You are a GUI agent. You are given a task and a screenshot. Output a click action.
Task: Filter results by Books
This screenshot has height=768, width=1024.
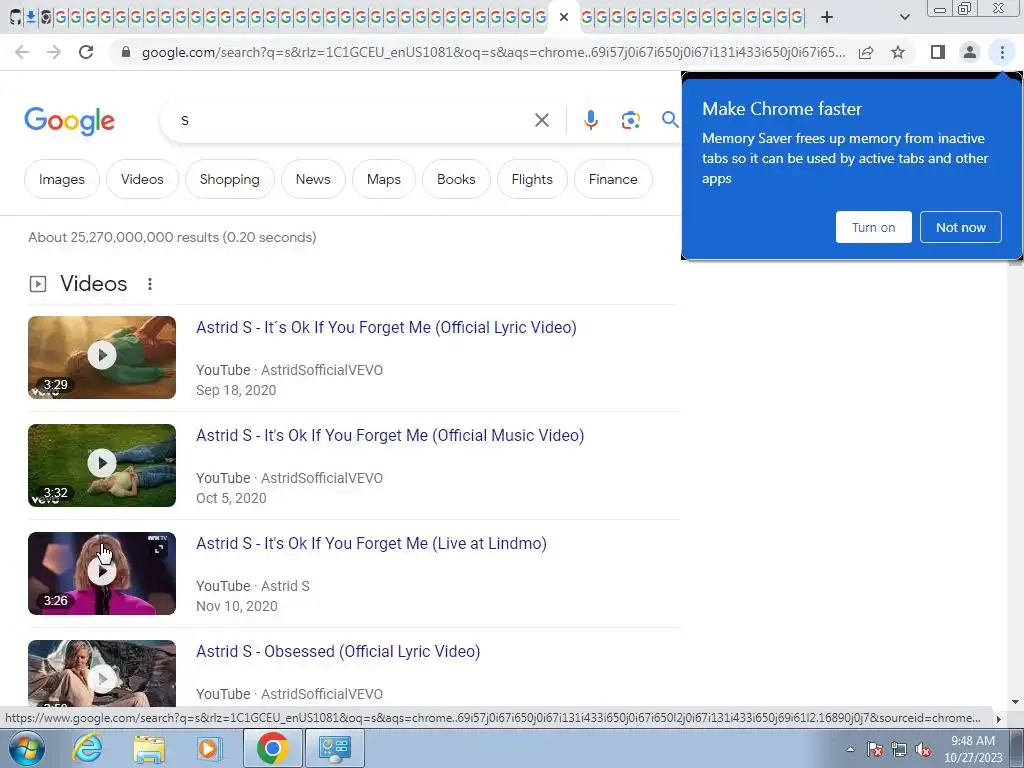click(456, 179)
